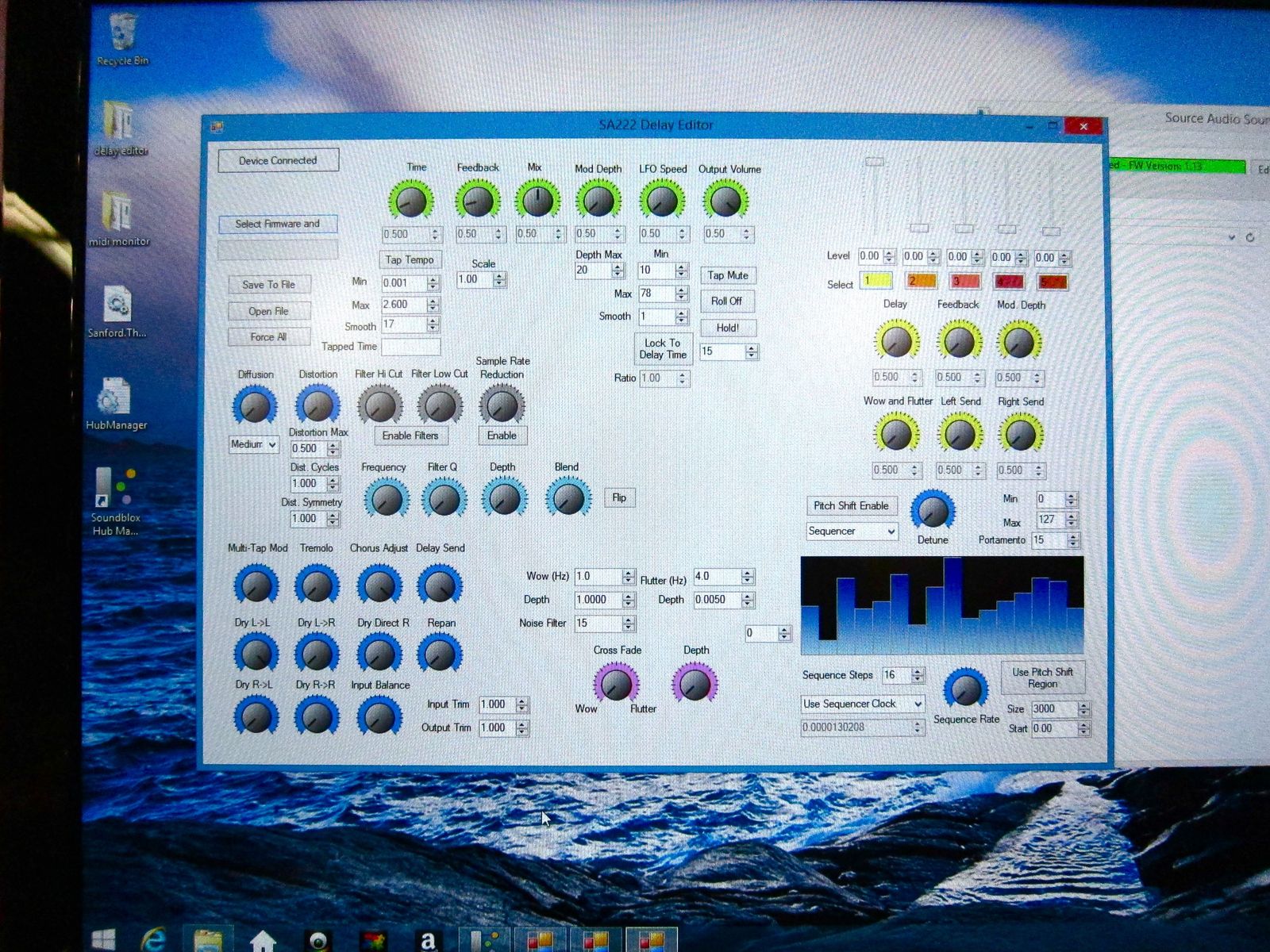Screen dimensions: 1270x952
Task: Click the green Feedback knob
Action: 478,201
